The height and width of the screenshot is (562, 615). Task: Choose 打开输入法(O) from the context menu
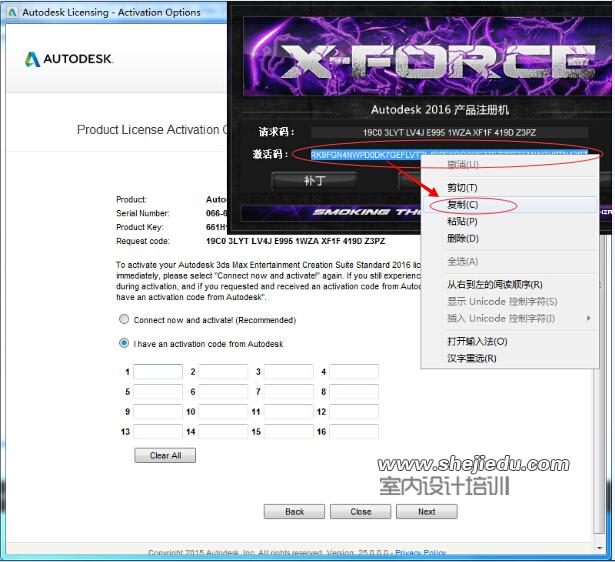pyautogui.click(x=510, y=341)
